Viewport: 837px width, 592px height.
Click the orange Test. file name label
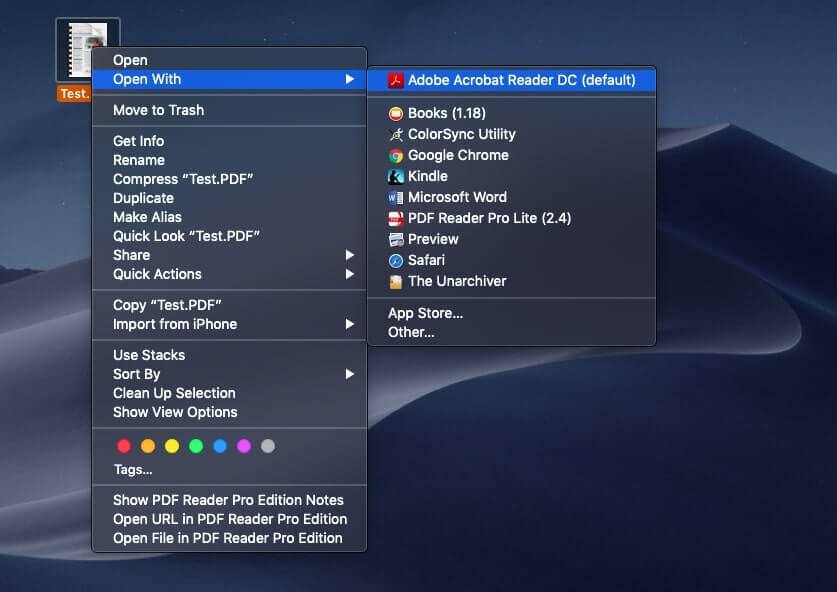tap(75, 94)
